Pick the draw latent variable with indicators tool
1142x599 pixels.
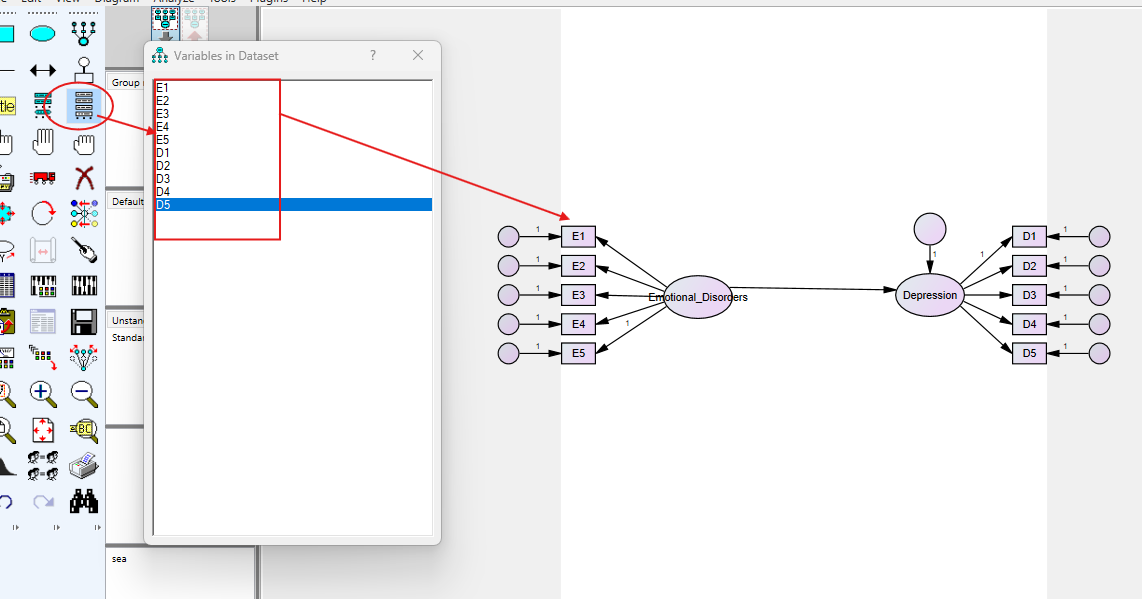click(84, 34)
